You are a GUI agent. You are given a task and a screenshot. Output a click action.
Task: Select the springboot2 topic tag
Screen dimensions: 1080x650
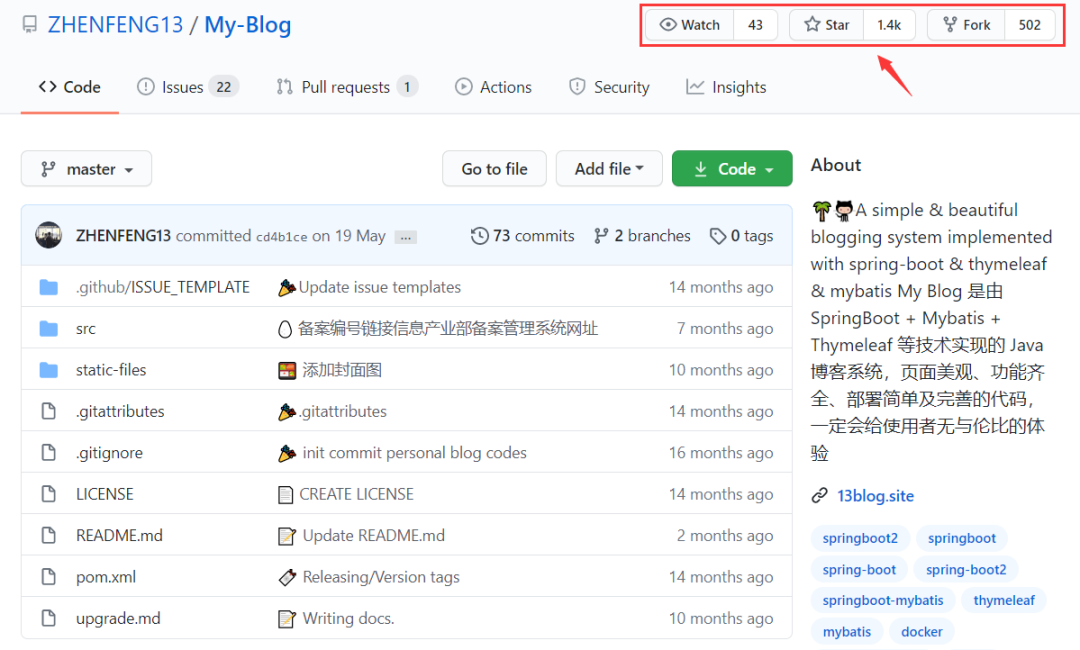860,538
